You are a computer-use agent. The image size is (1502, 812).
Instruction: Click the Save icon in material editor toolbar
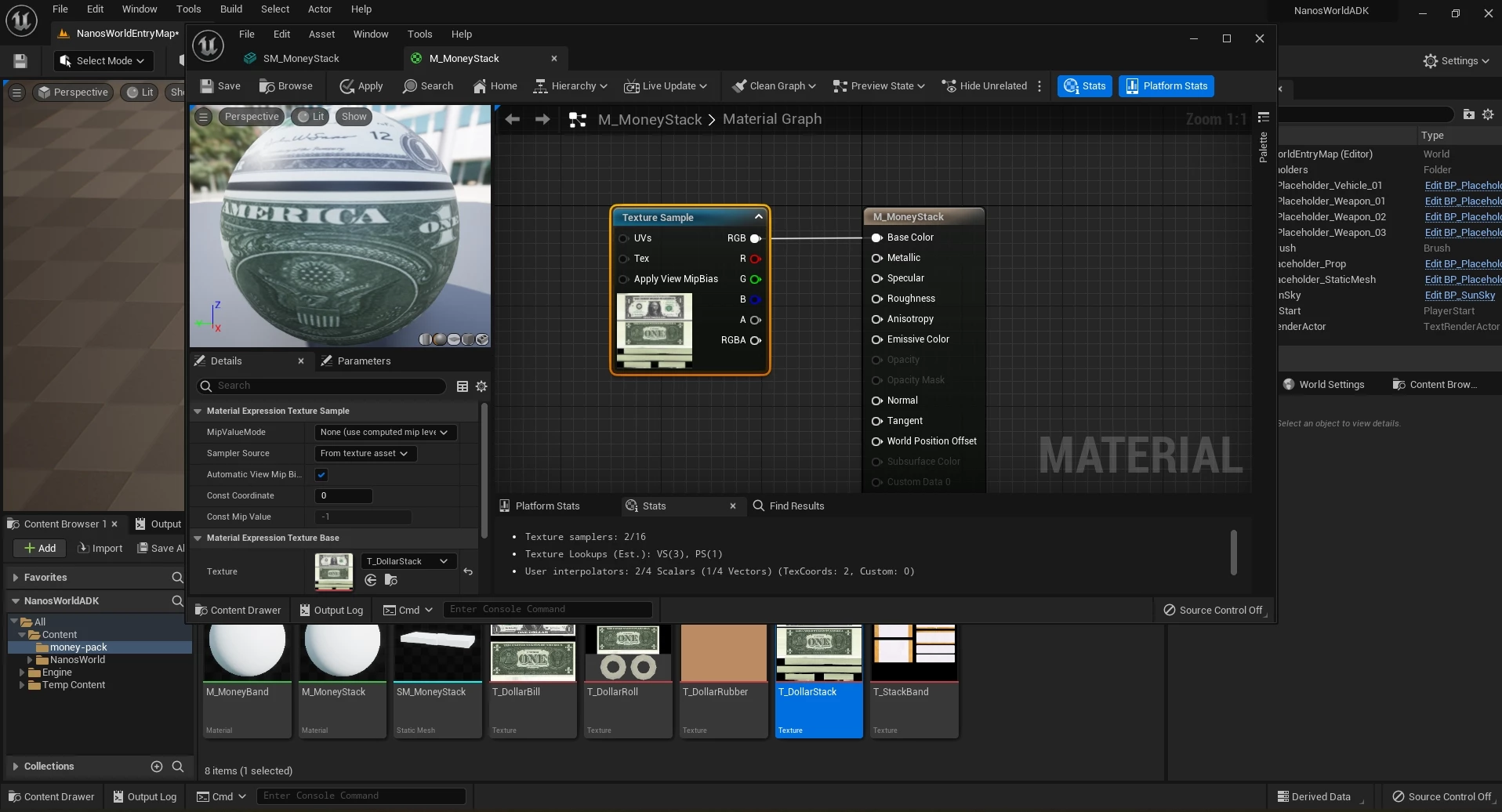pyautogui.click(x=208, y=86)
